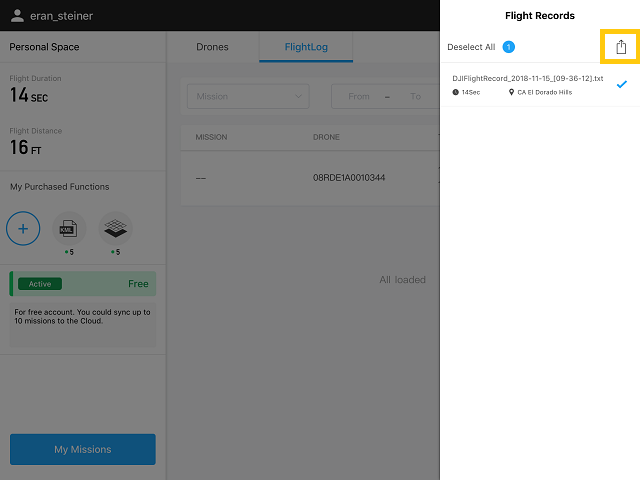Image resolution: width=640 pixels, height=480 pixels.
Task: Click the DRONE column header
Action: click(326, 137)
